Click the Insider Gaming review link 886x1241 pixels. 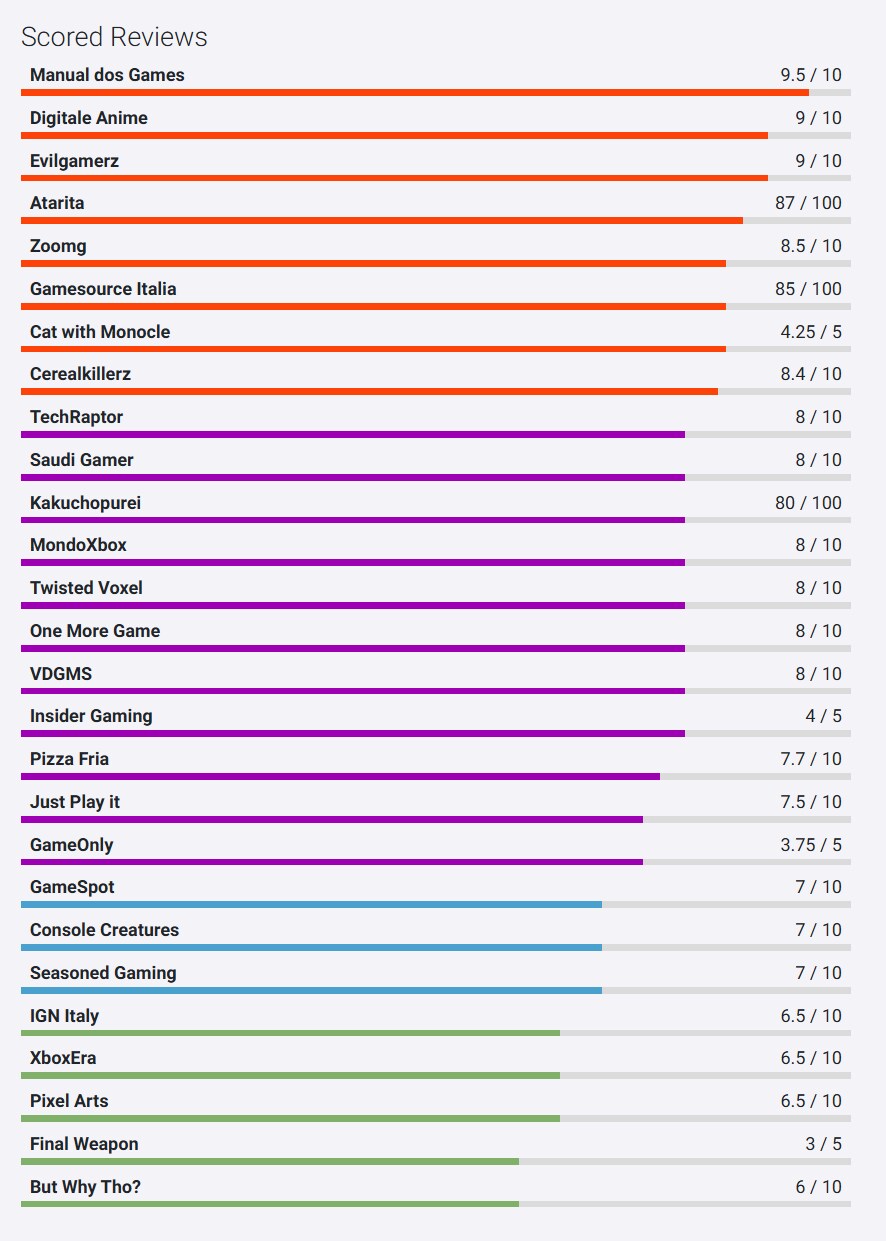(91, 716)
